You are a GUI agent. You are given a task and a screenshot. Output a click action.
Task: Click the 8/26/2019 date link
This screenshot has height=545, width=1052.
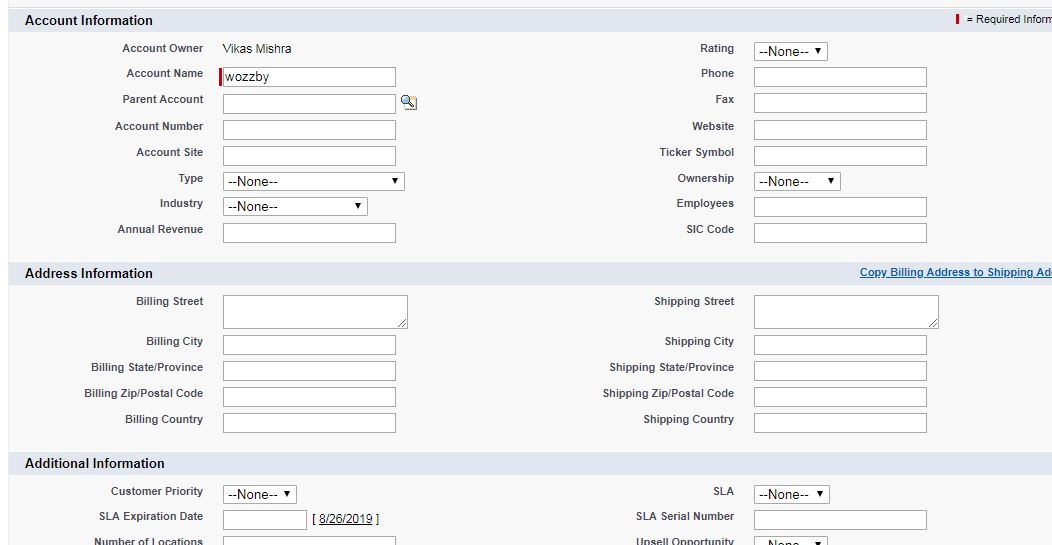coord(346,519)
